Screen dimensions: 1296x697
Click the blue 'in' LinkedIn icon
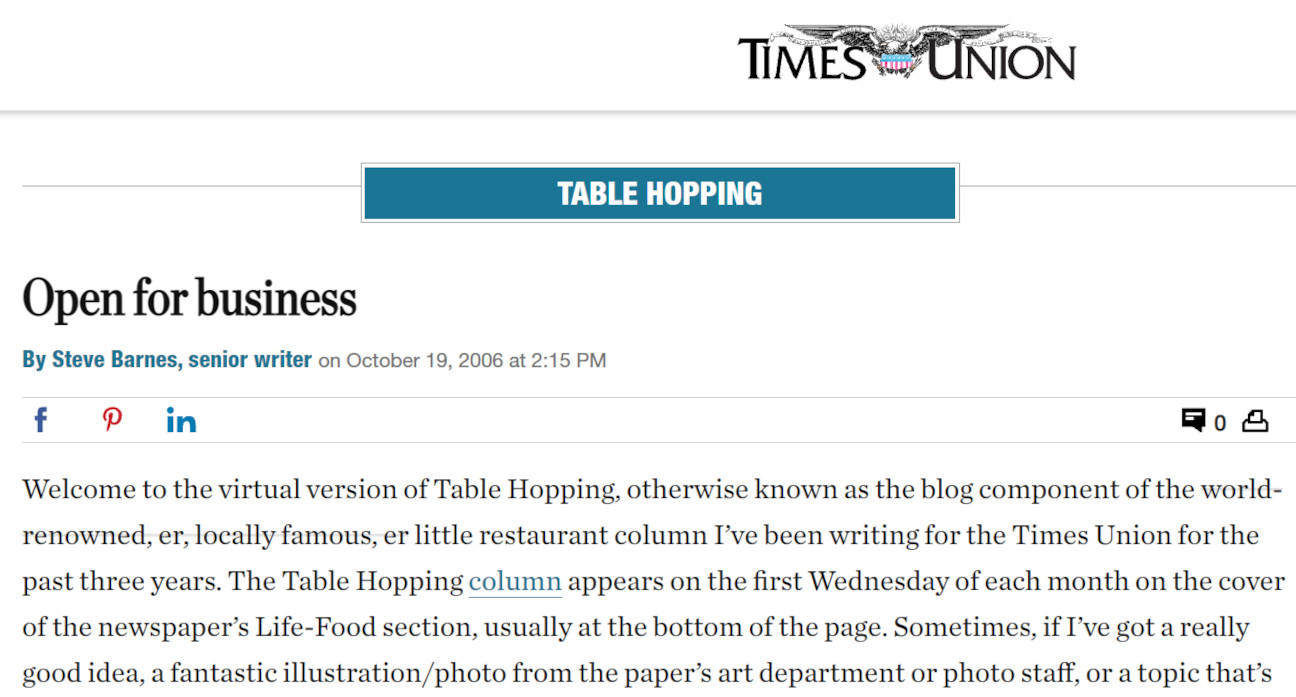[x=181, y=419]
